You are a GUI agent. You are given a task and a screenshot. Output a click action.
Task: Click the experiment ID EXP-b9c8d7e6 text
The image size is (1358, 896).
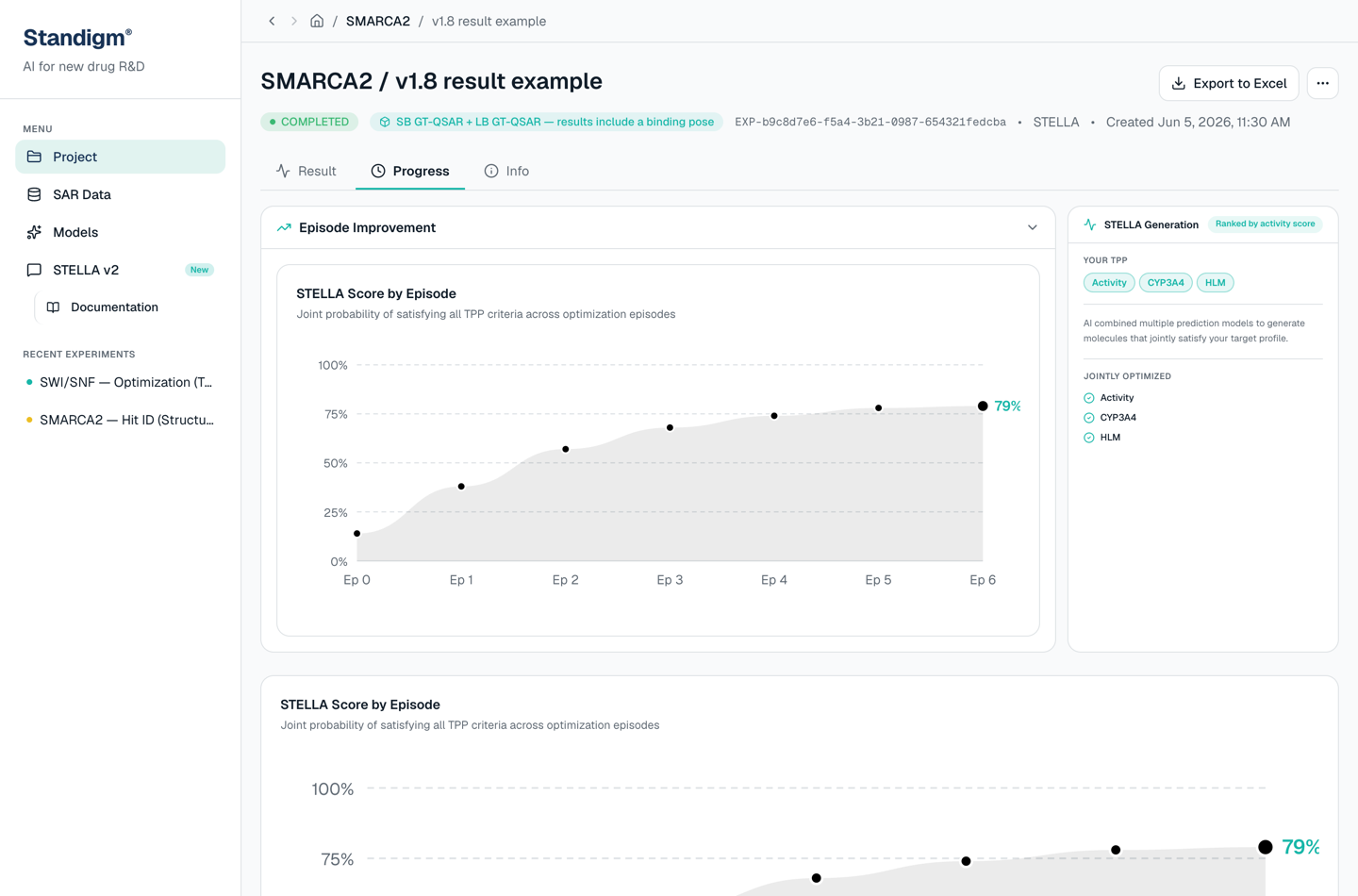point(870,122)
